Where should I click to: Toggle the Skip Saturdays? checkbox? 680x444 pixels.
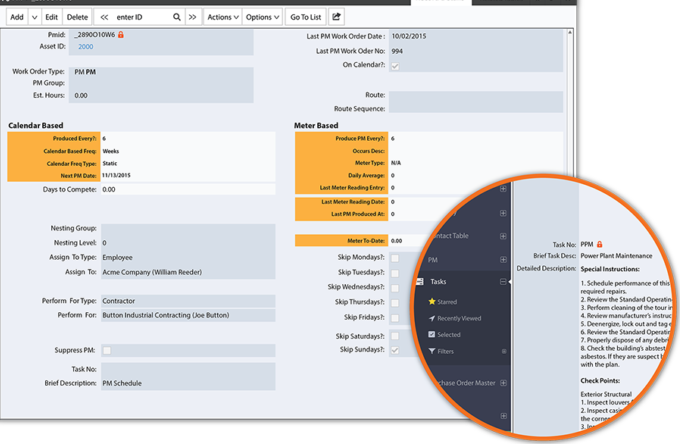point(395,336)
